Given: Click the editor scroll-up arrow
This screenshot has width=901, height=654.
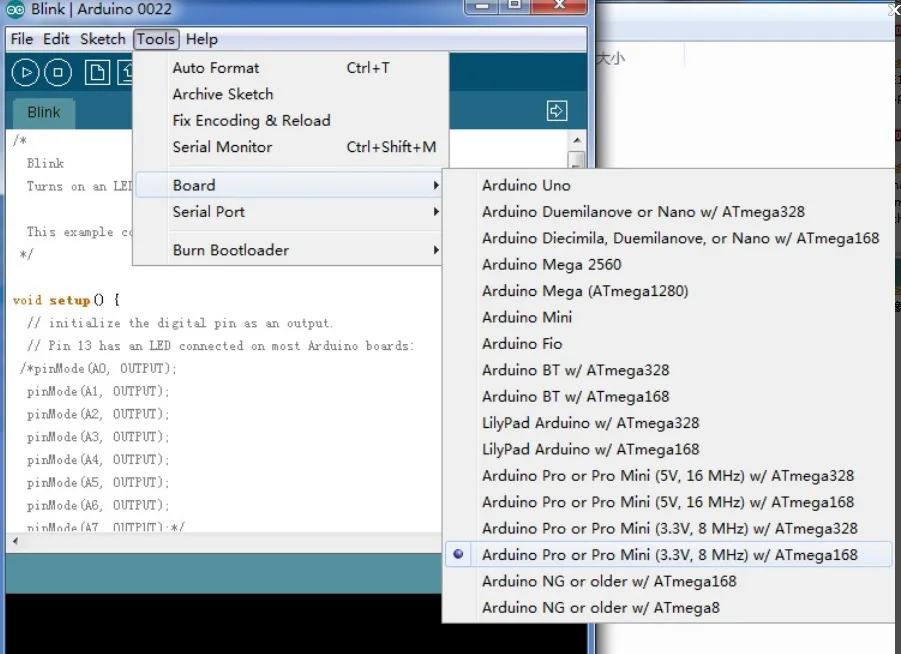Looking at the screenshot, I should coord(577,140).
